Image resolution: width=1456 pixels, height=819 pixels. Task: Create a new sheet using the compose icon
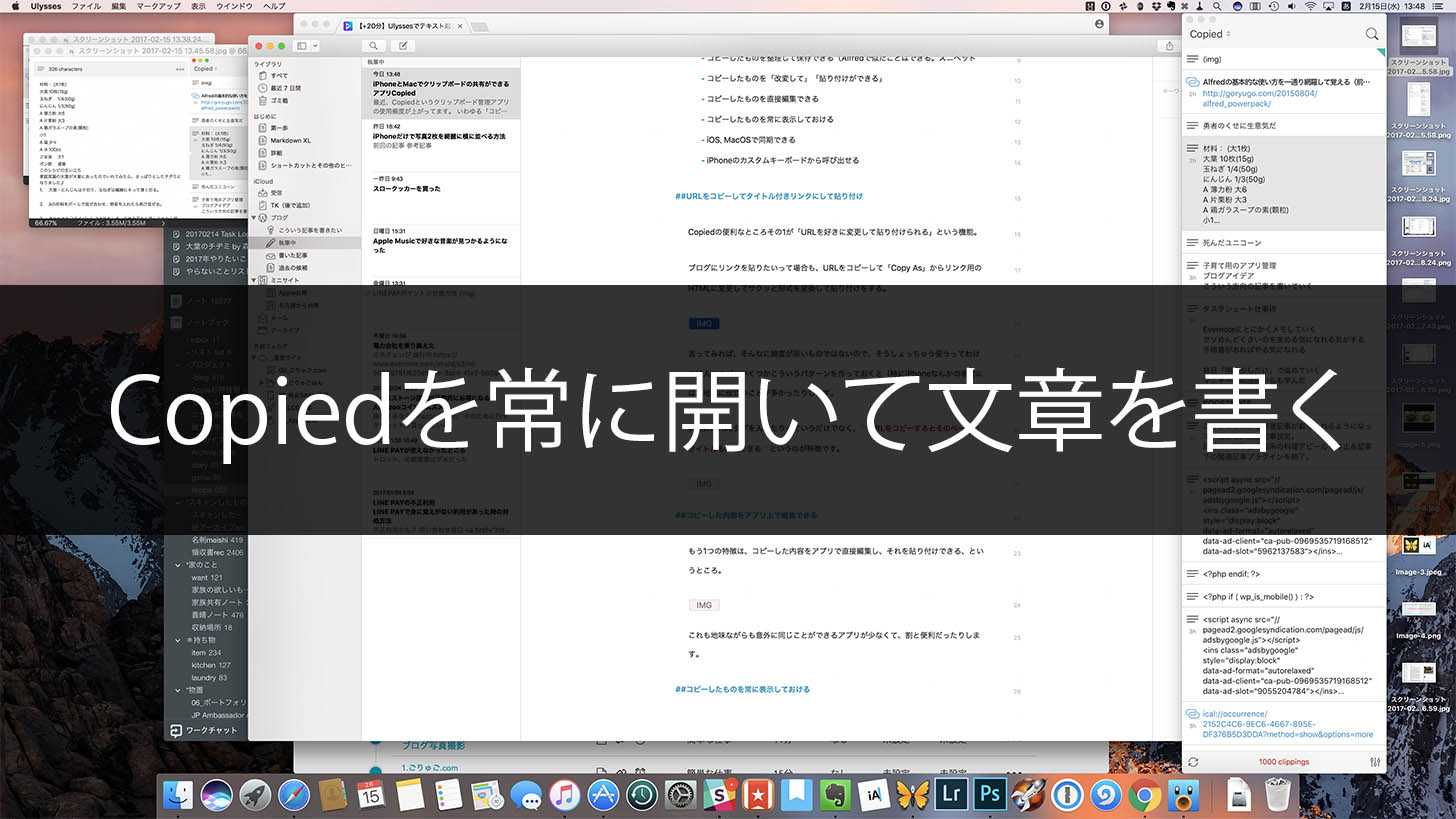[x=405, y=46]
